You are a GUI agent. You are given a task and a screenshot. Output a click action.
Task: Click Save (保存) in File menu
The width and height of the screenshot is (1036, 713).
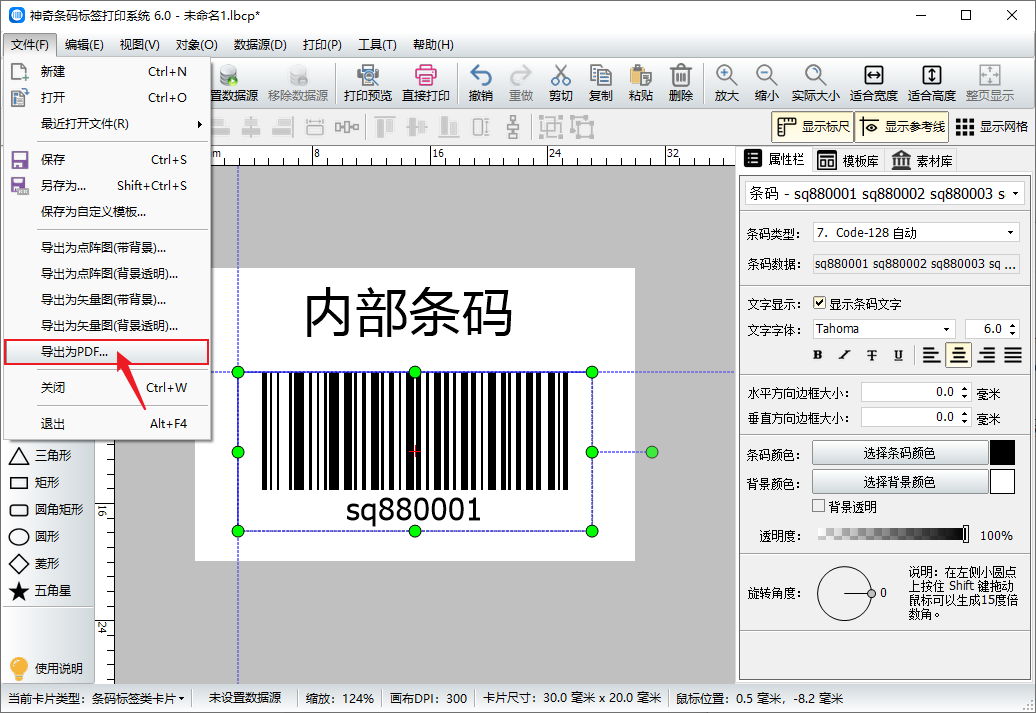click(107, 159)
